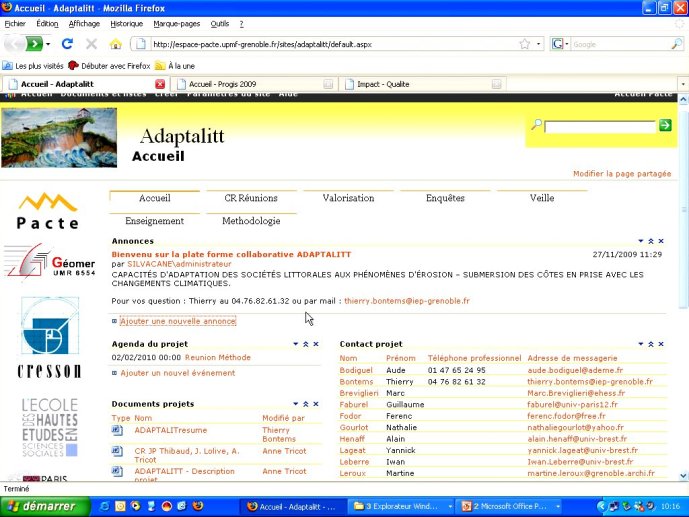The width and height of the screenshot is (689, 517).
Task: Open the URL bar history dropdown
Action: coord(538,44)
